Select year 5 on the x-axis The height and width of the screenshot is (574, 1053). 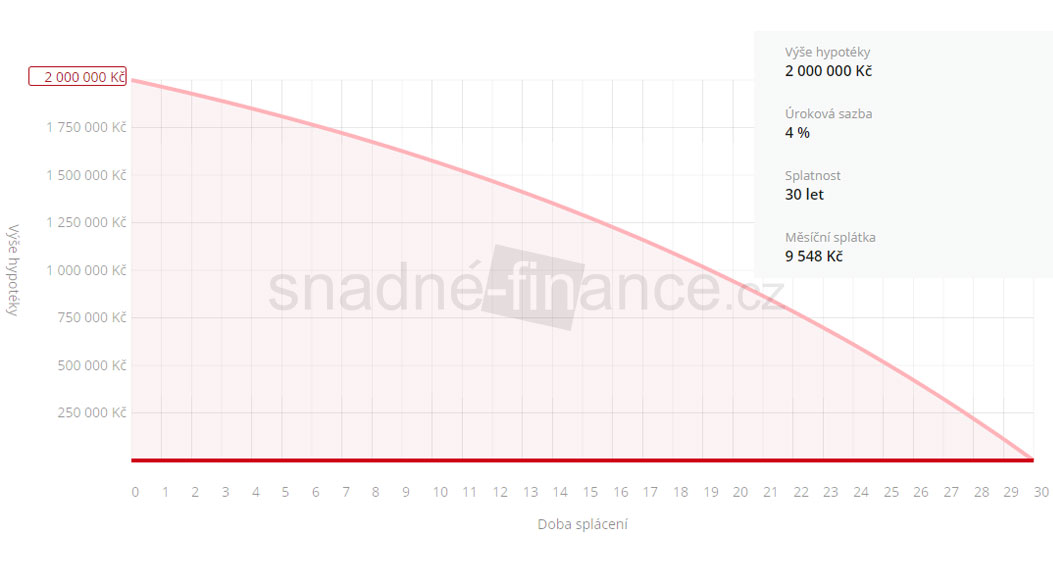coord(285,492)
